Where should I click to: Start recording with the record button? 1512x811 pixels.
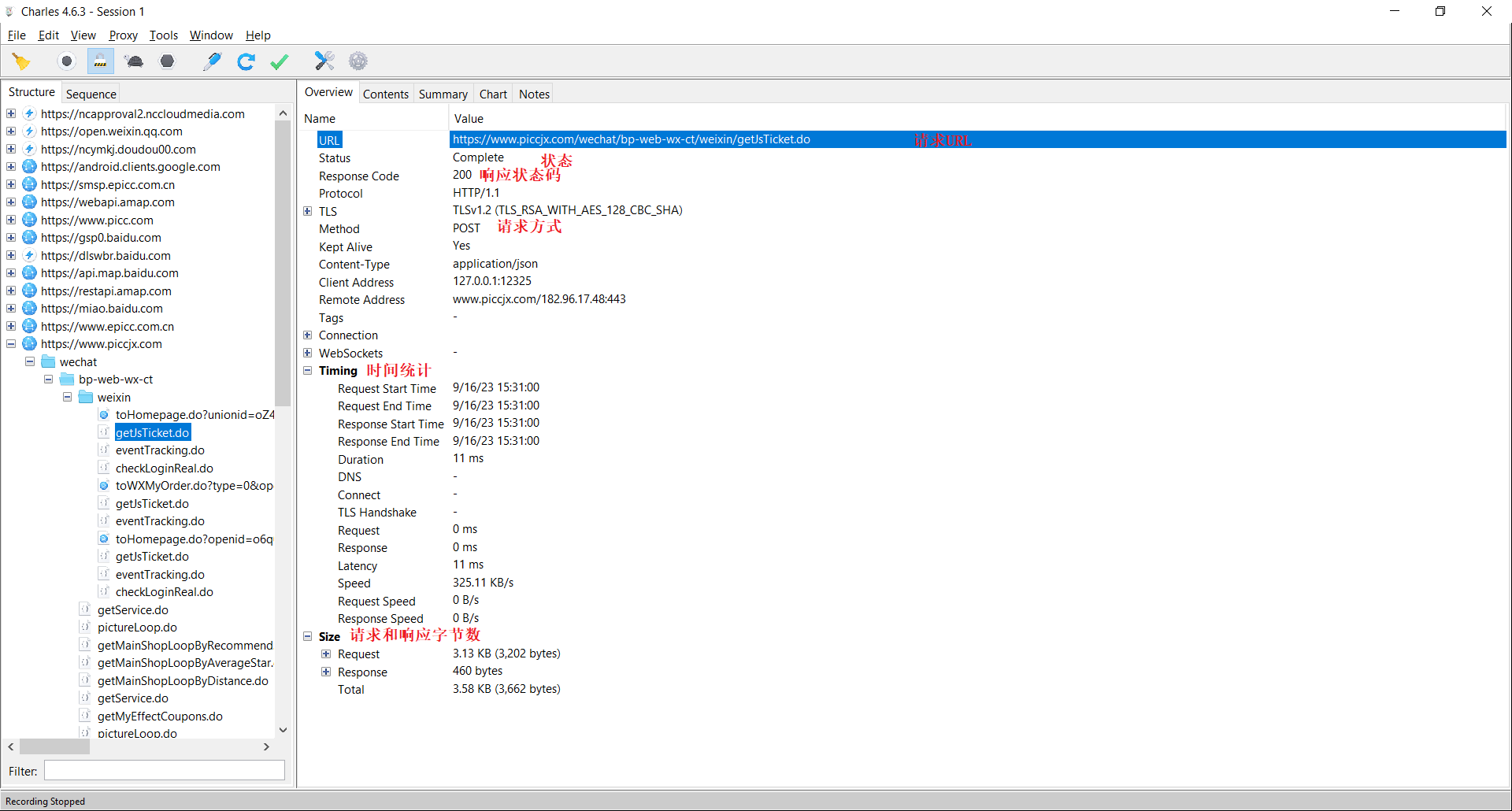coord(67,61)
